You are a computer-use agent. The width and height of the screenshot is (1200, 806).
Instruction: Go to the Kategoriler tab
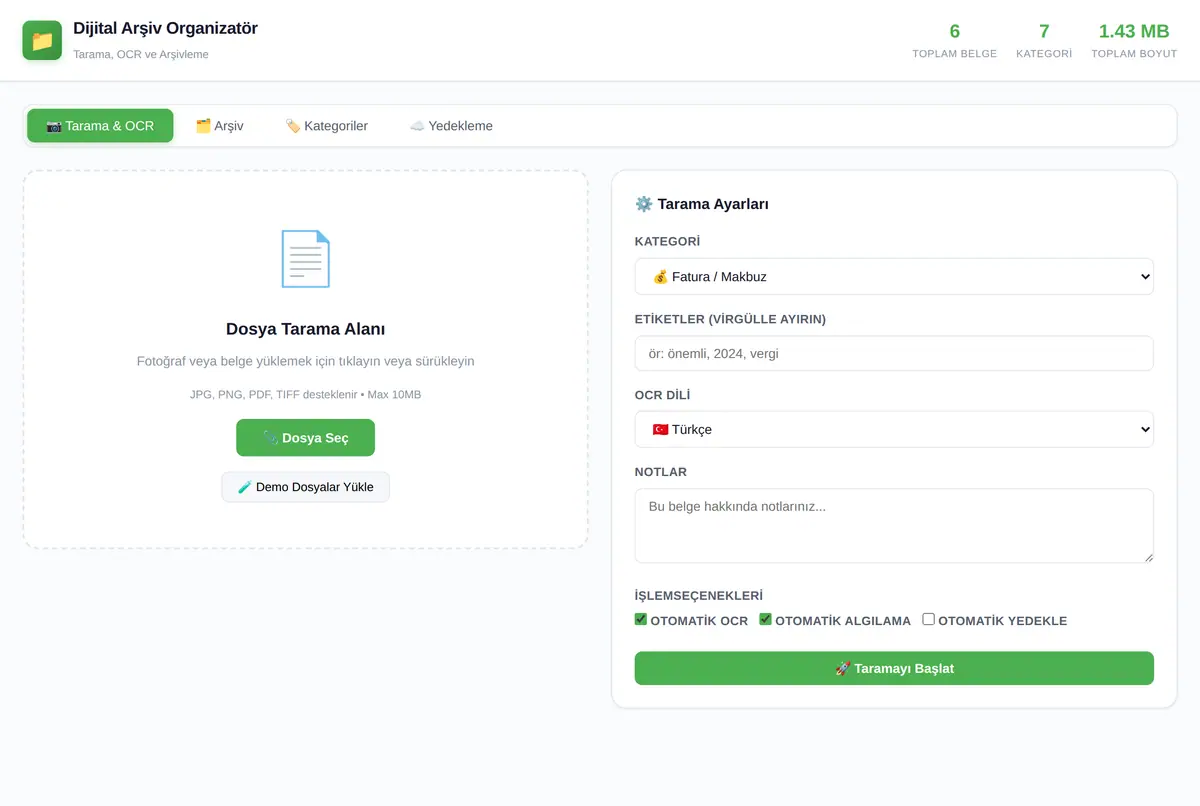(x=326, y=126)
